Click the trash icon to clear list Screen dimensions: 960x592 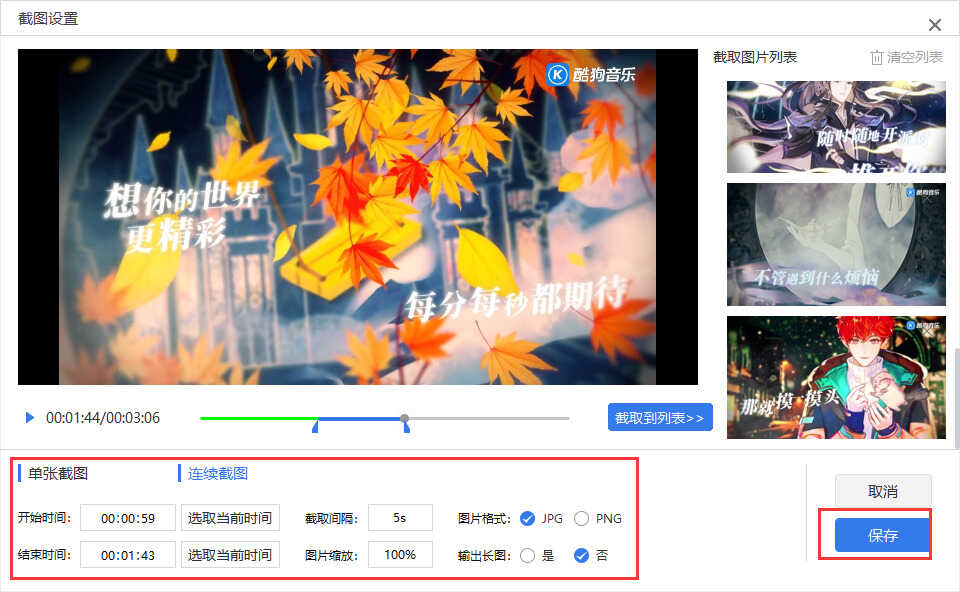pyautogui.click(x=876, y=58)
